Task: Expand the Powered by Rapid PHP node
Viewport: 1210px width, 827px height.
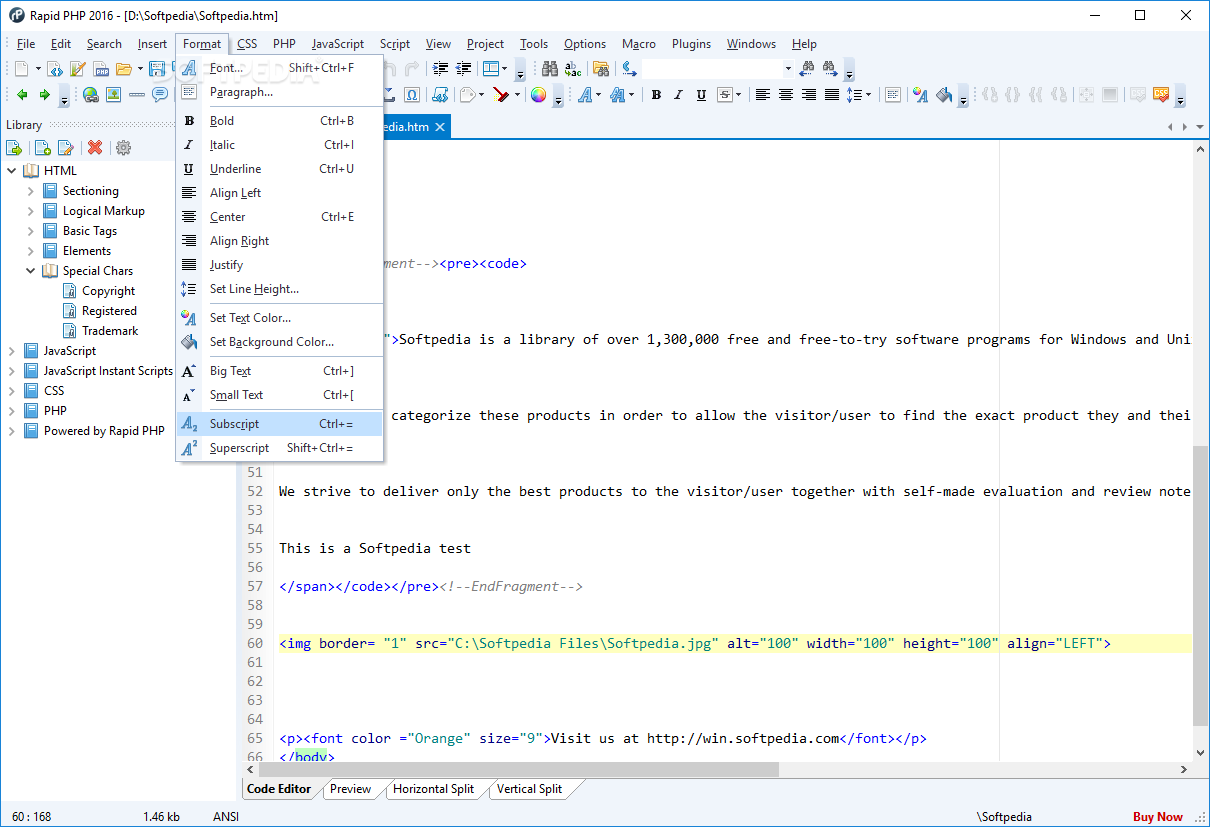Action: coord(12,431)
